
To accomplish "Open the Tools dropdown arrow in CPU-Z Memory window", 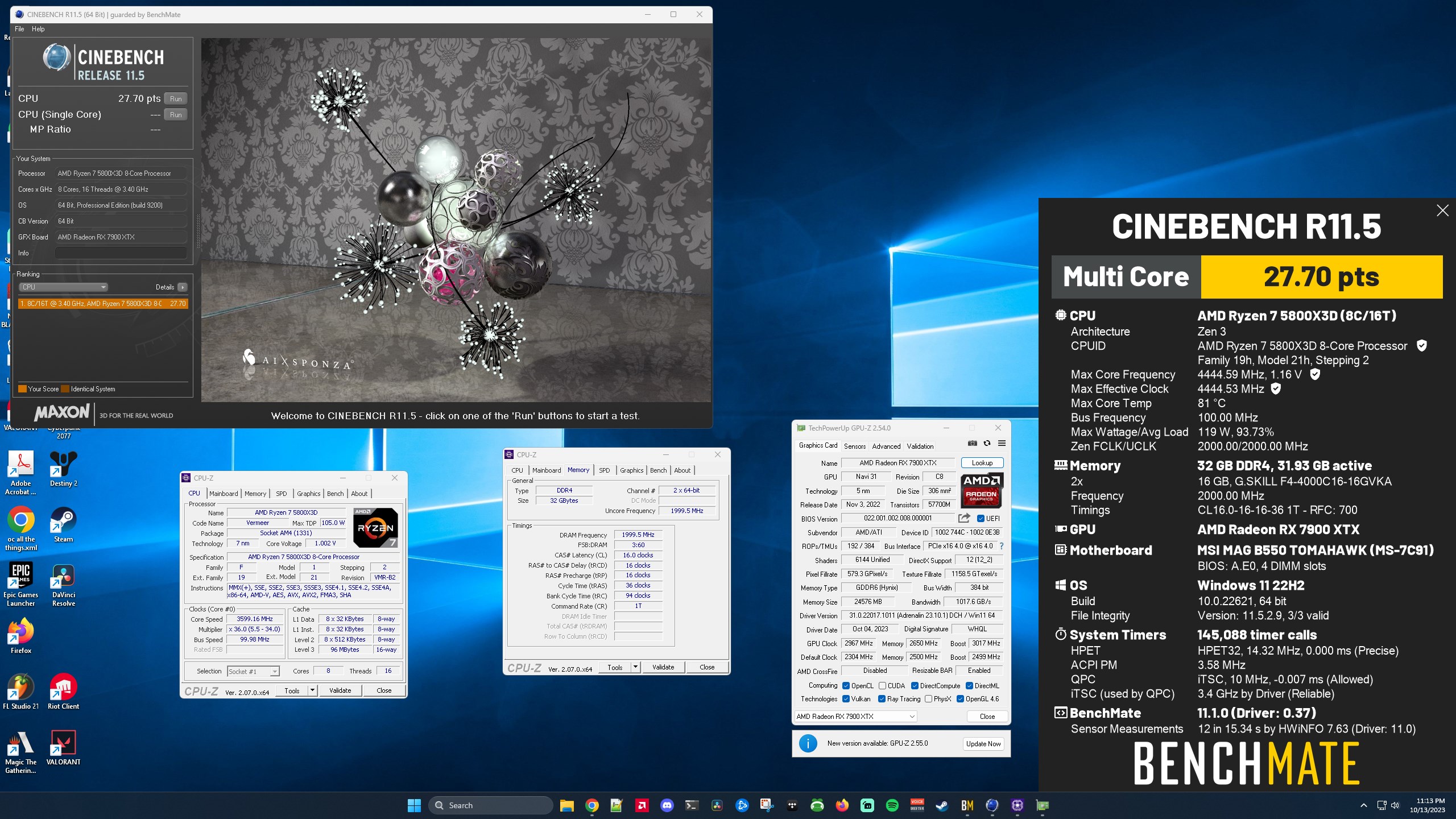I will [635, 667].
